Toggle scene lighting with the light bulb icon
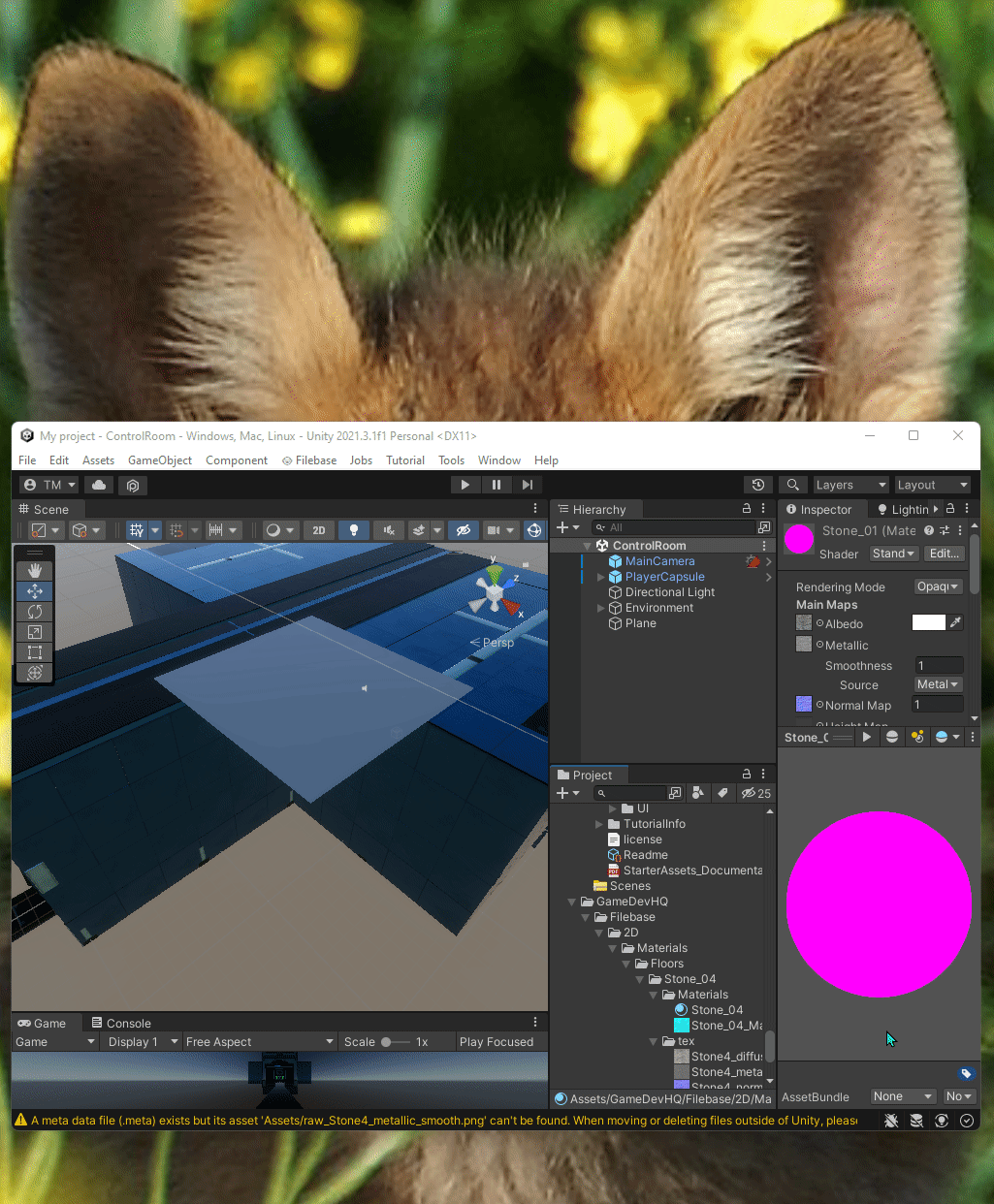The height and width of the screenshot is (1204, 994). [x=354, y=530]
